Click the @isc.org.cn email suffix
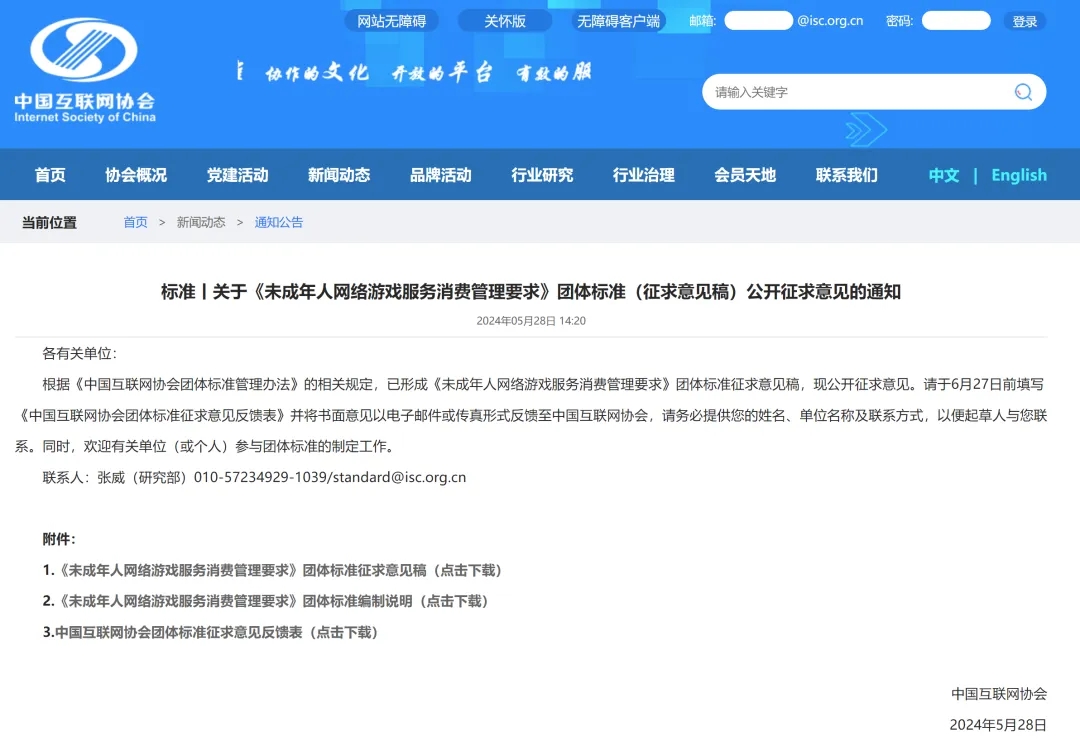This screenshot has width=1080, height=741. coord(830,21)
